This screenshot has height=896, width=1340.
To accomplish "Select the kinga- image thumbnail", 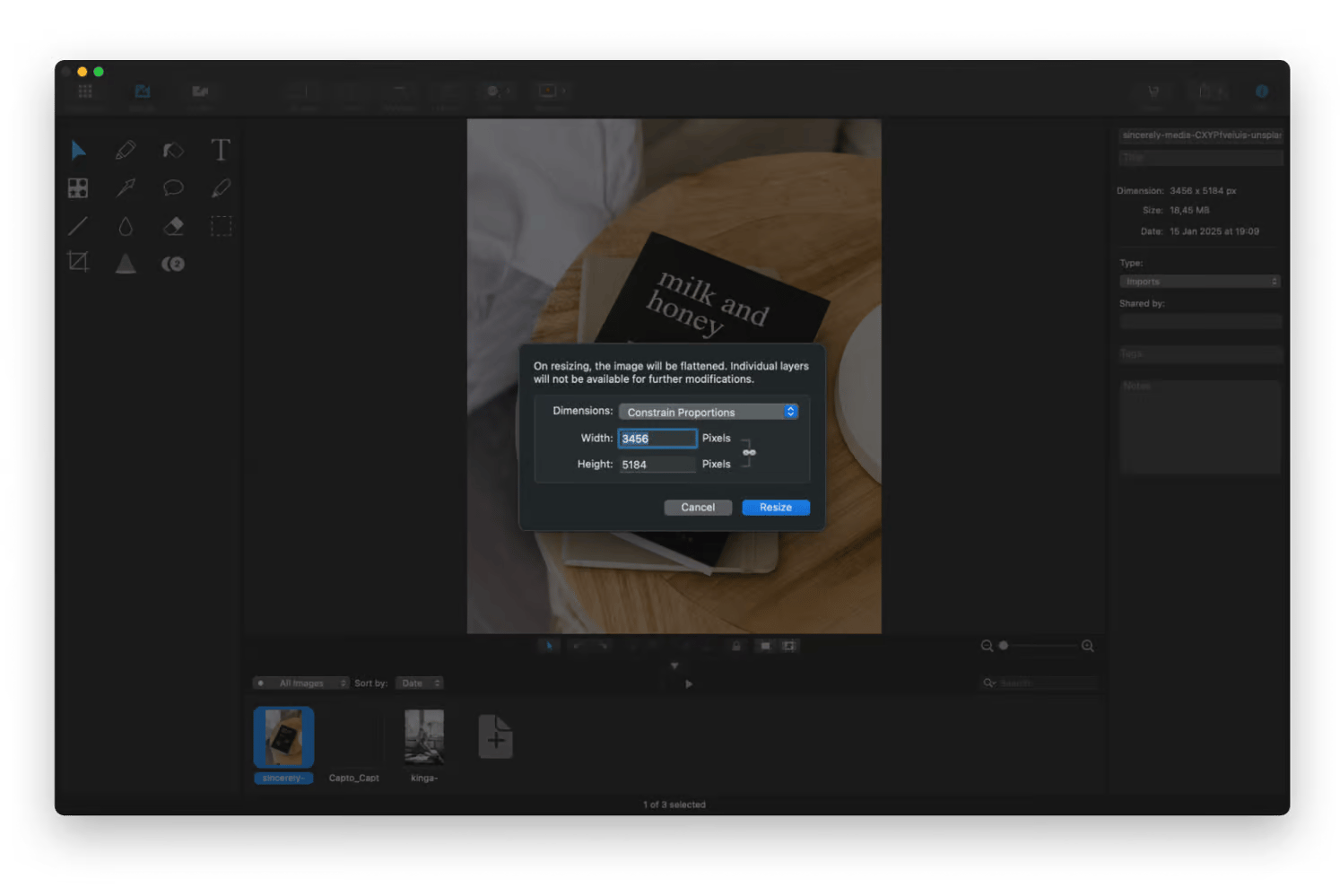I will (424, 738).
